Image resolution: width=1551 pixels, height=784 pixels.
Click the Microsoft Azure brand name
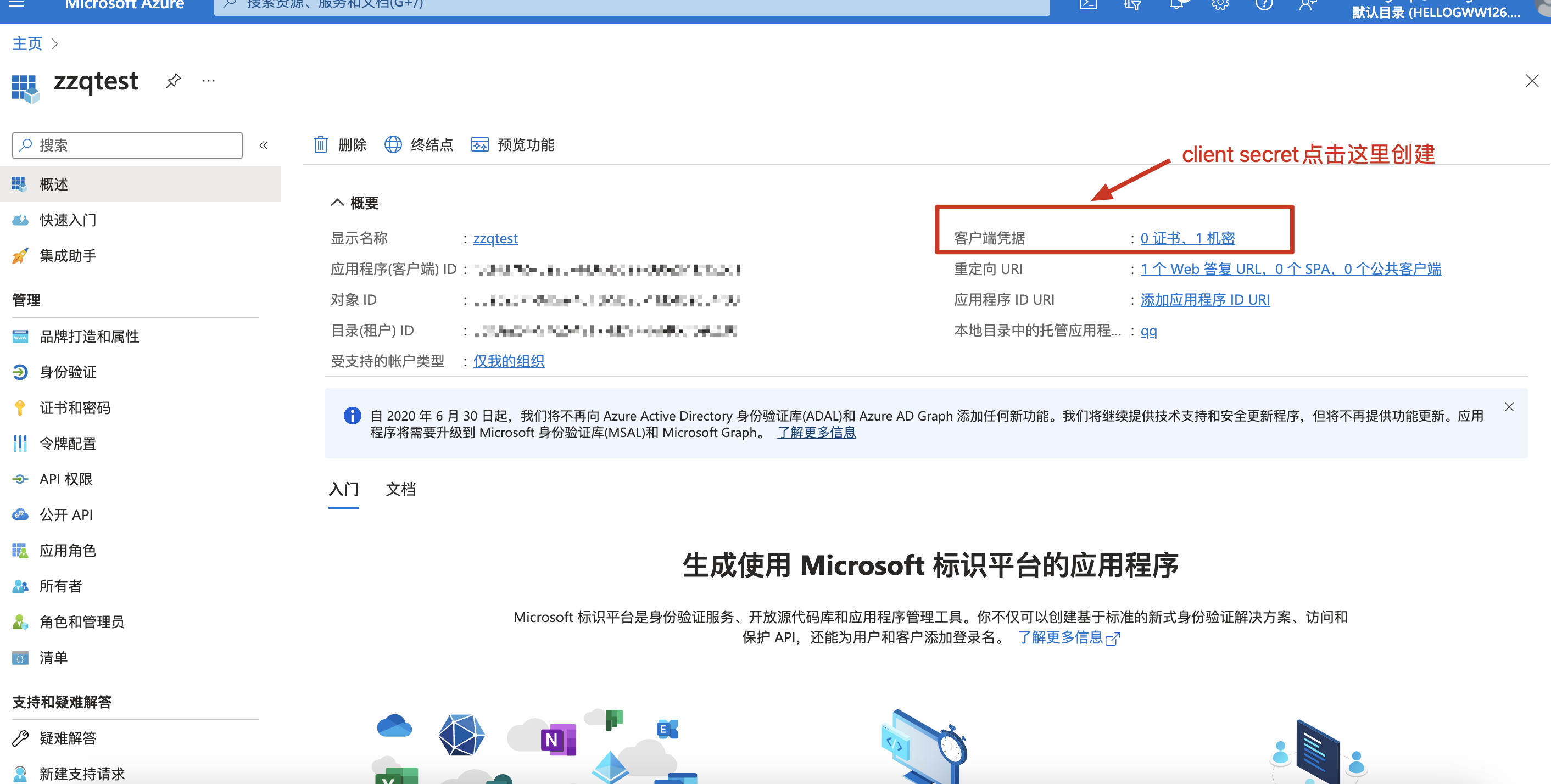coord(124,5)
